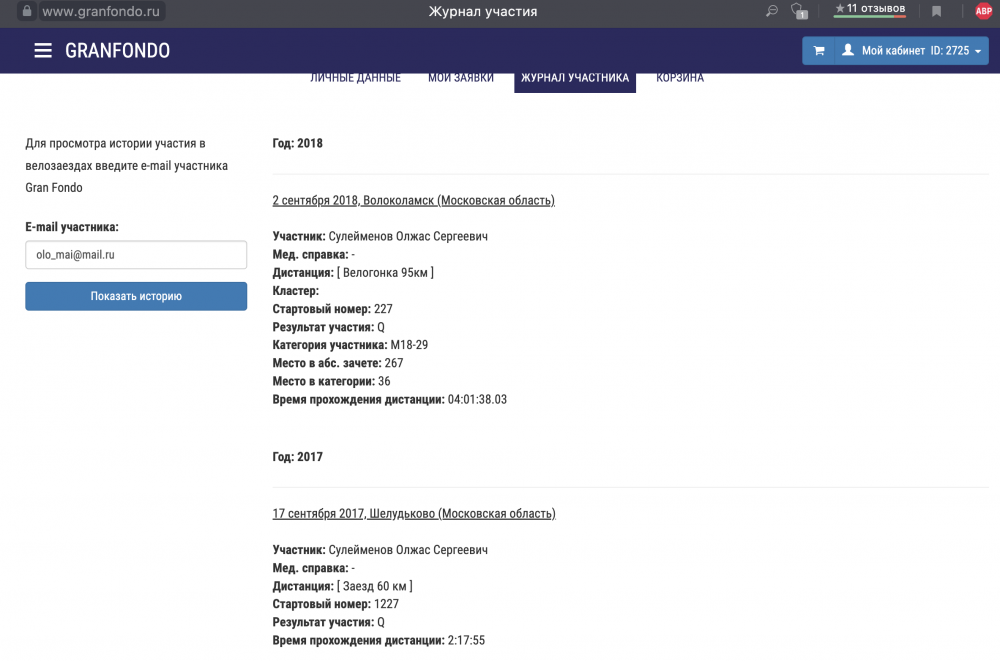Click the page zoom magnifier icon
This screenshot has height=661, width=1000.
[771, 12]
